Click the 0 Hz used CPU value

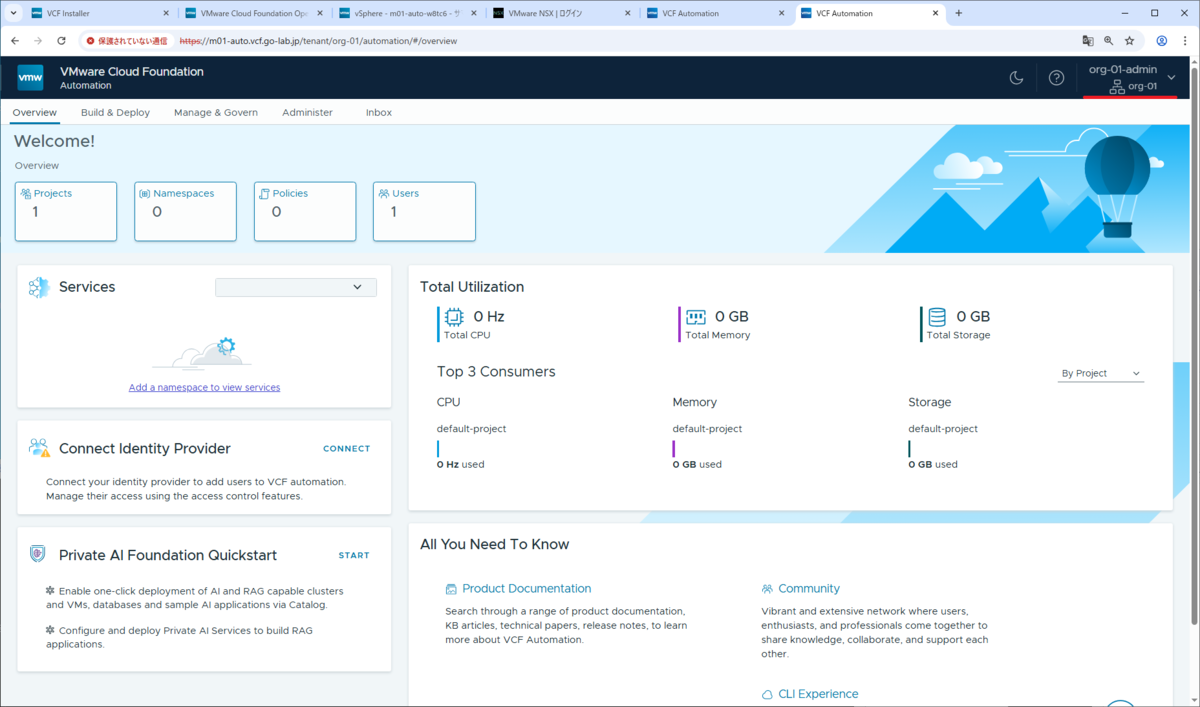(x=460, y=464)
